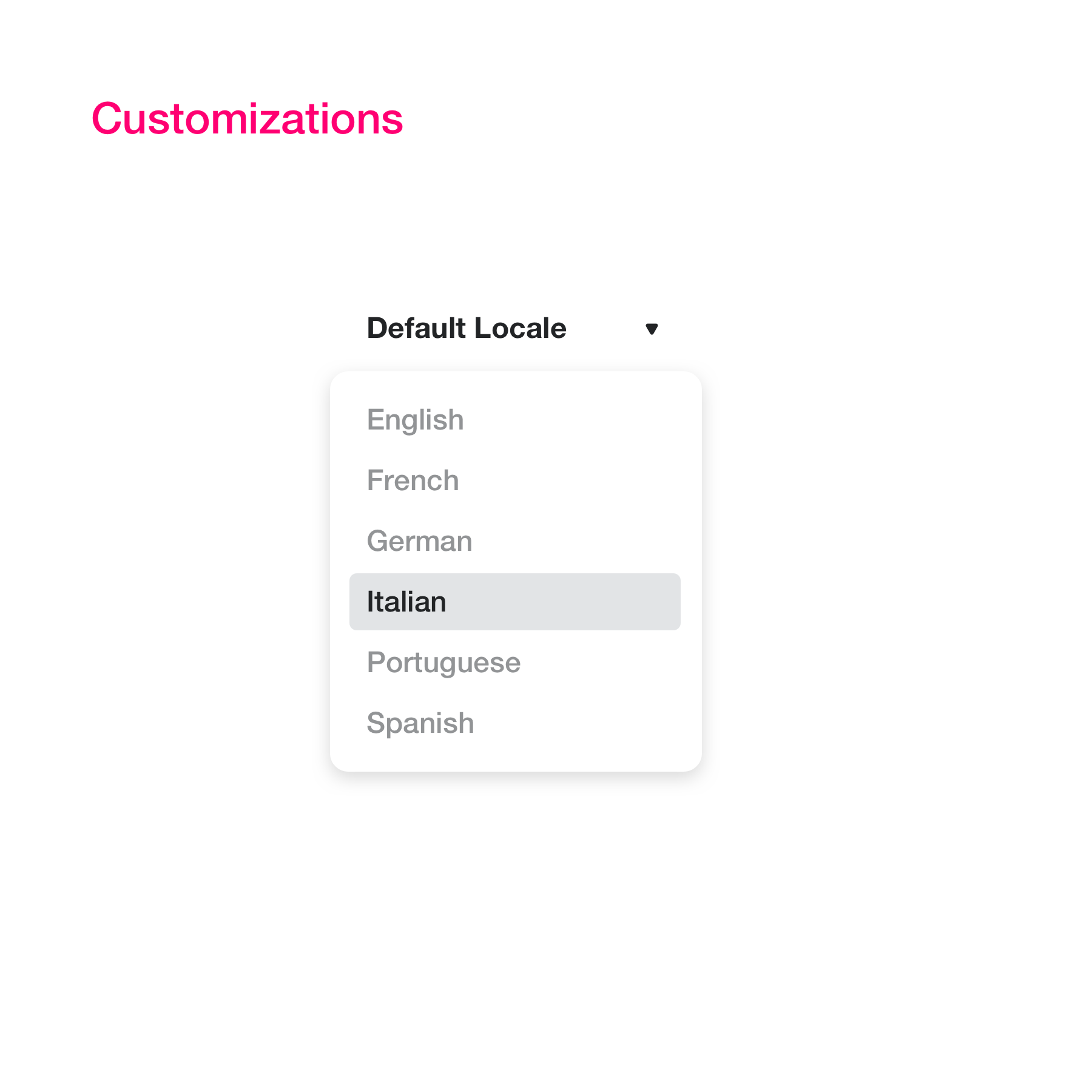Switch the locale to Spanish
Screen dimensions: 1092x1092
pyautogui.click(x=514, y=723)
